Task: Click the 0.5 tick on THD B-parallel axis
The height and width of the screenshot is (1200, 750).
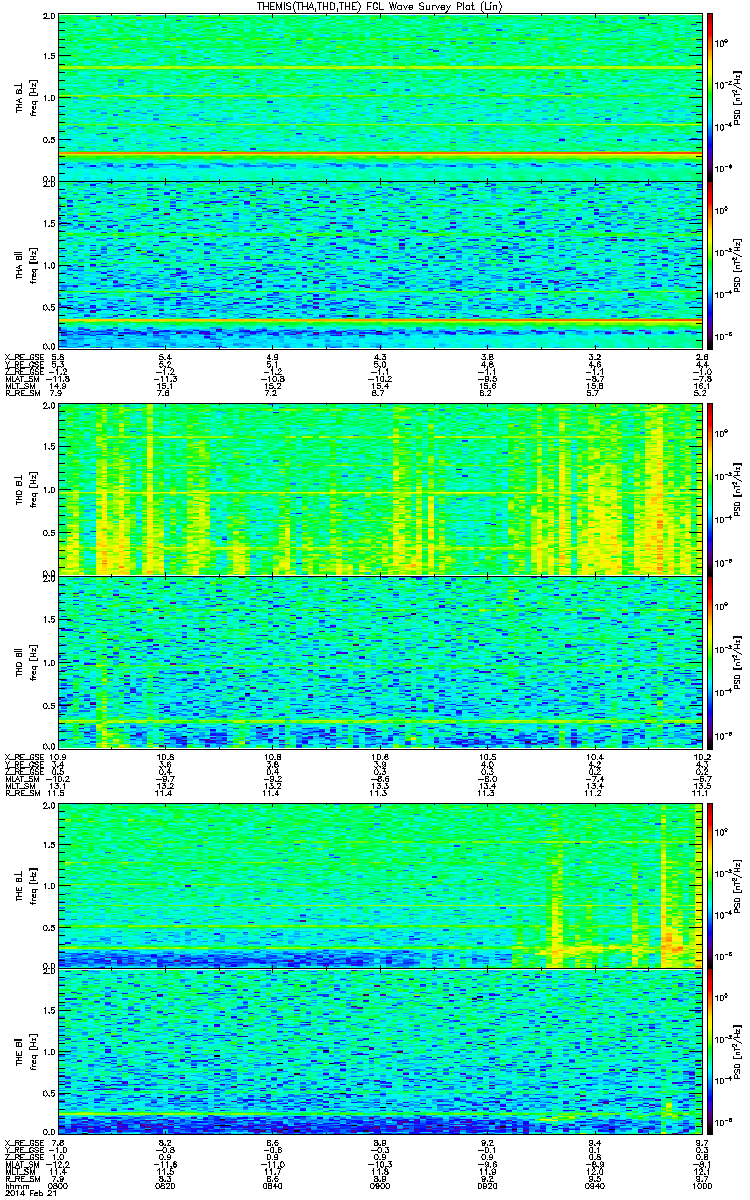Action: click(49, 705)
